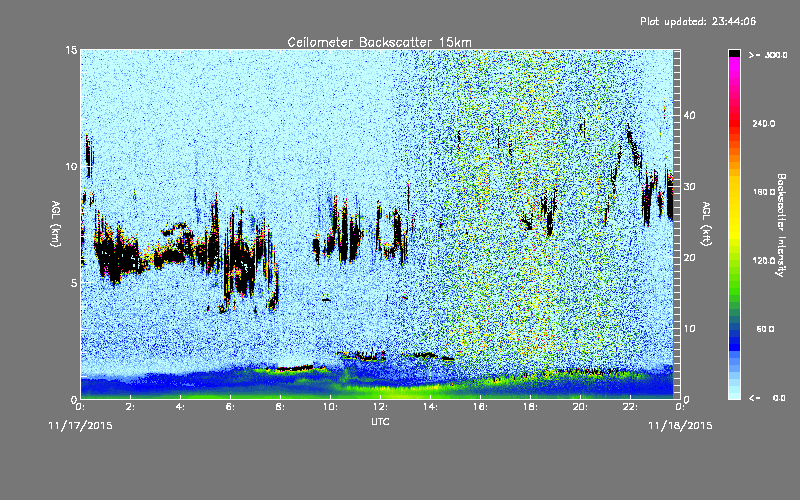
Task: Click the left AGL (km) axis label
Action: (x=55, y=224)
